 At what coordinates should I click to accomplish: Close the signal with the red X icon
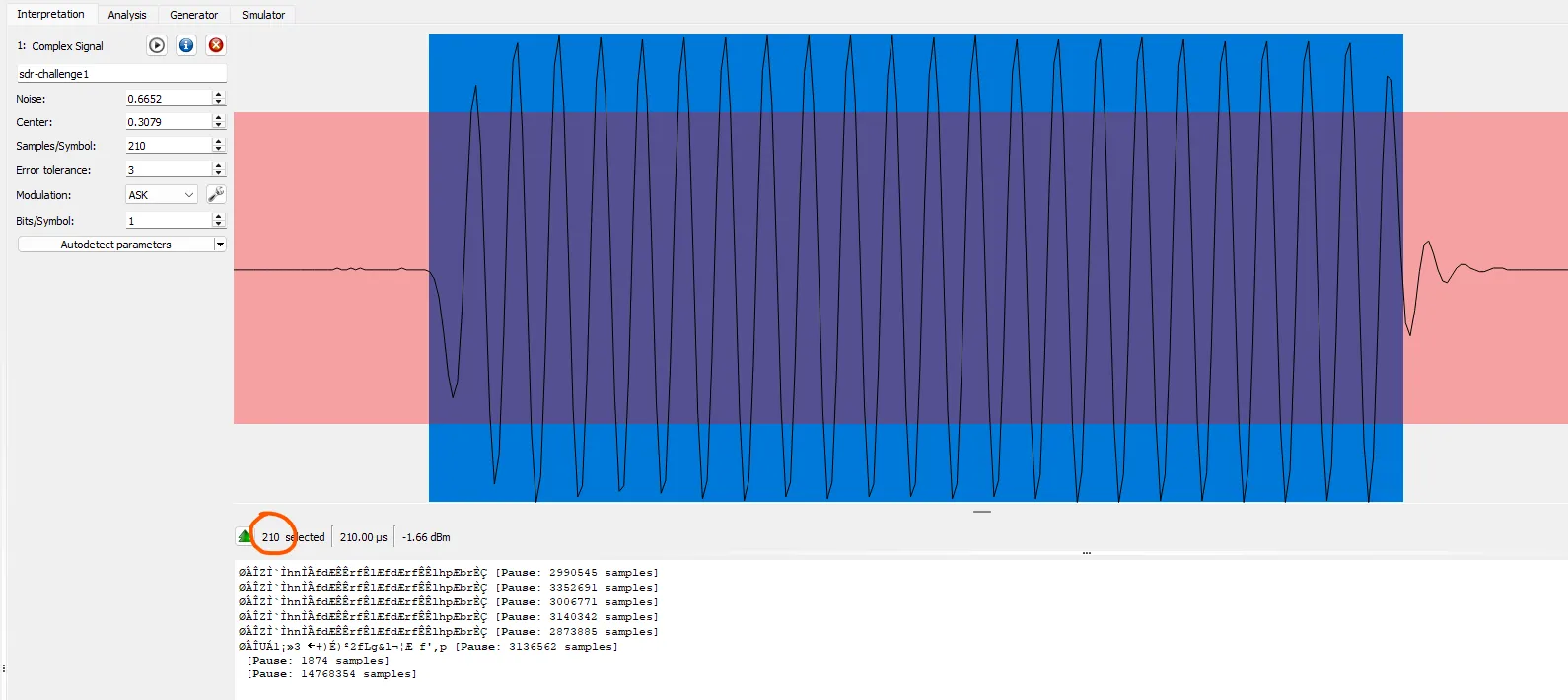pos(216,45)
